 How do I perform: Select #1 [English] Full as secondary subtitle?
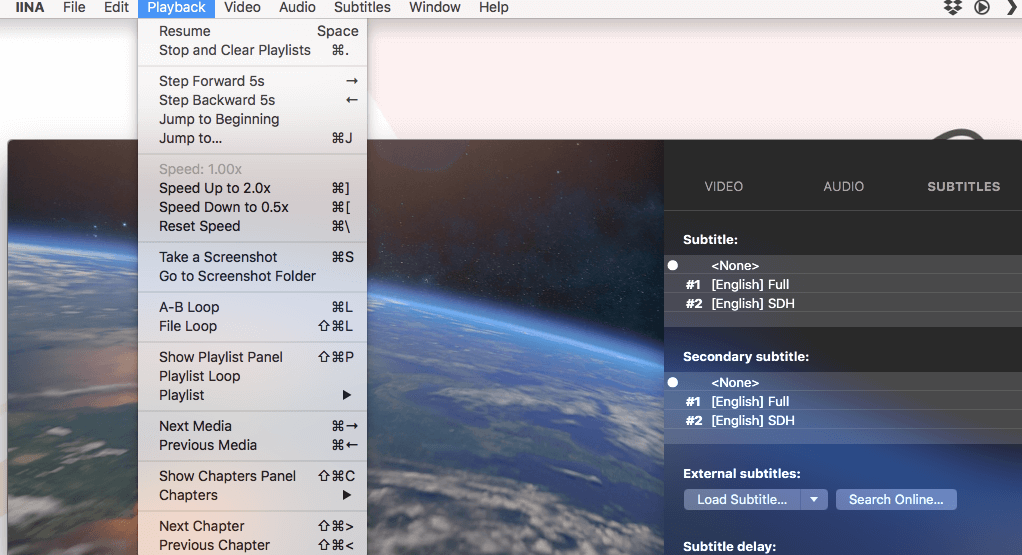(843, 401)
